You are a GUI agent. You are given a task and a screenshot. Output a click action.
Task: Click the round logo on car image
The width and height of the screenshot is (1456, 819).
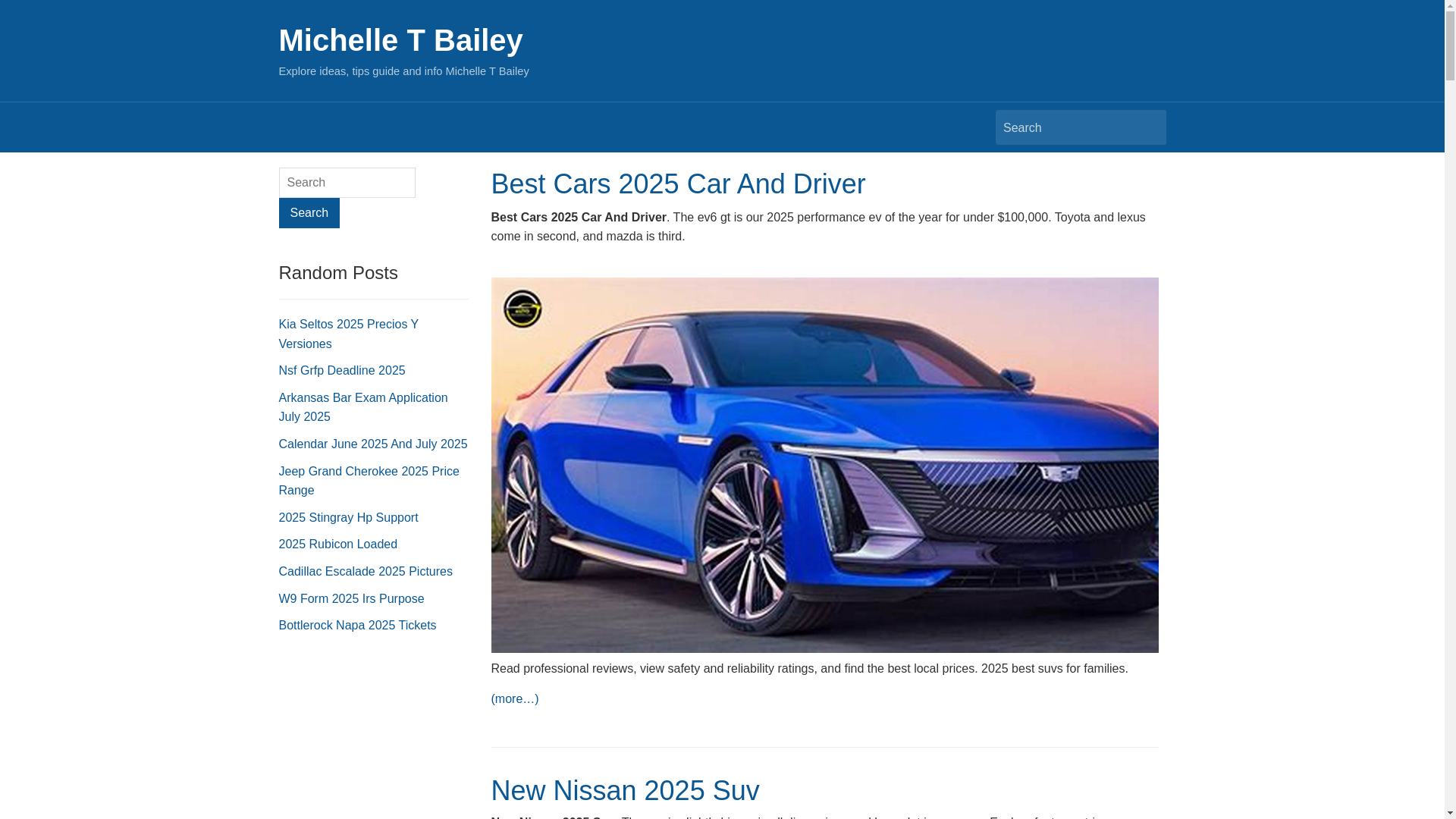(522, 309)
